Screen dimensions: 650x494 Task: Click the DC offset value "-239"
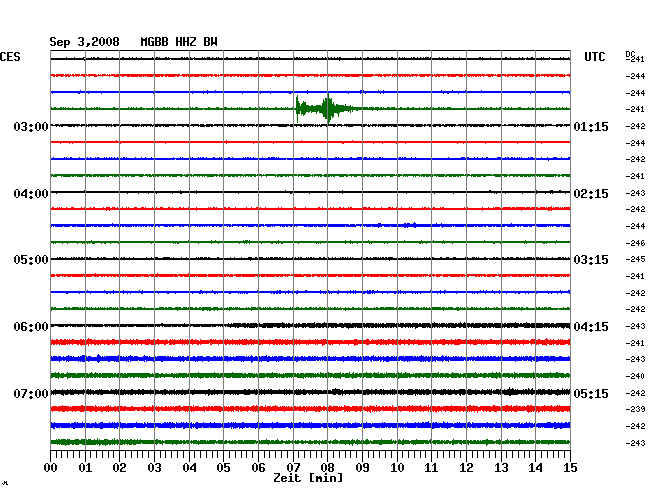tap(635, 409)
